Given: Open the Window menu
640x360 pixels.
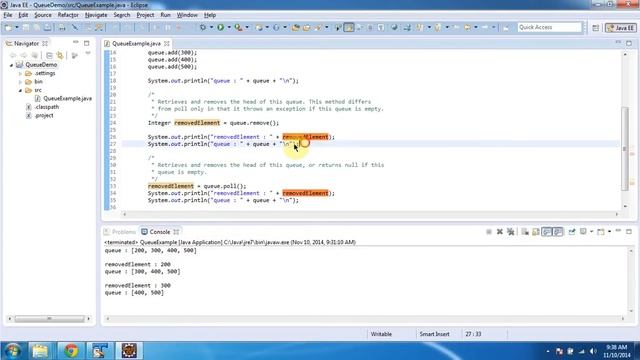Looking at the screenshot, I should [187, 15].
